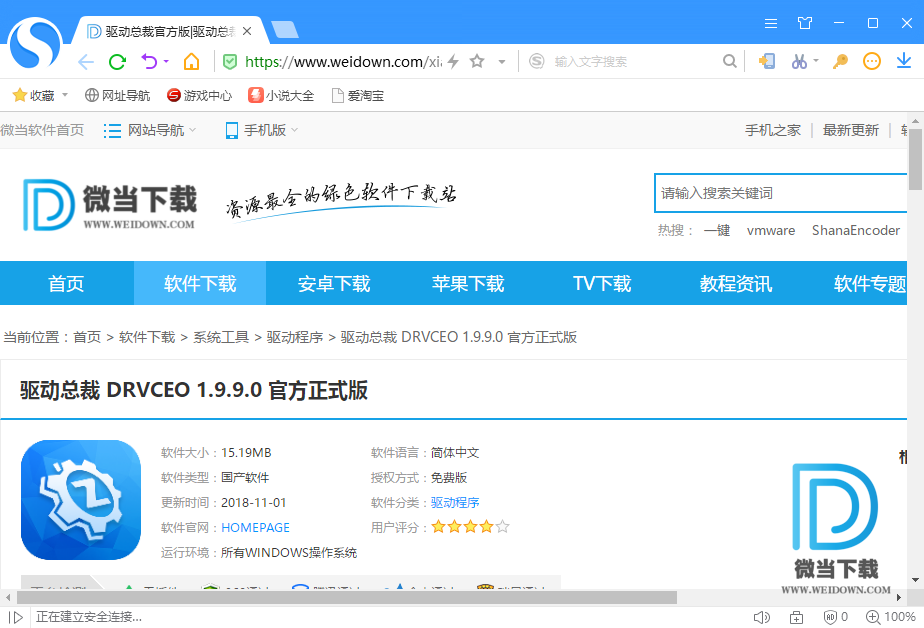This screenshot has height=628, width=924.
Task: Open the 苹果下载 navigation tab
Action: pos(468,283)
